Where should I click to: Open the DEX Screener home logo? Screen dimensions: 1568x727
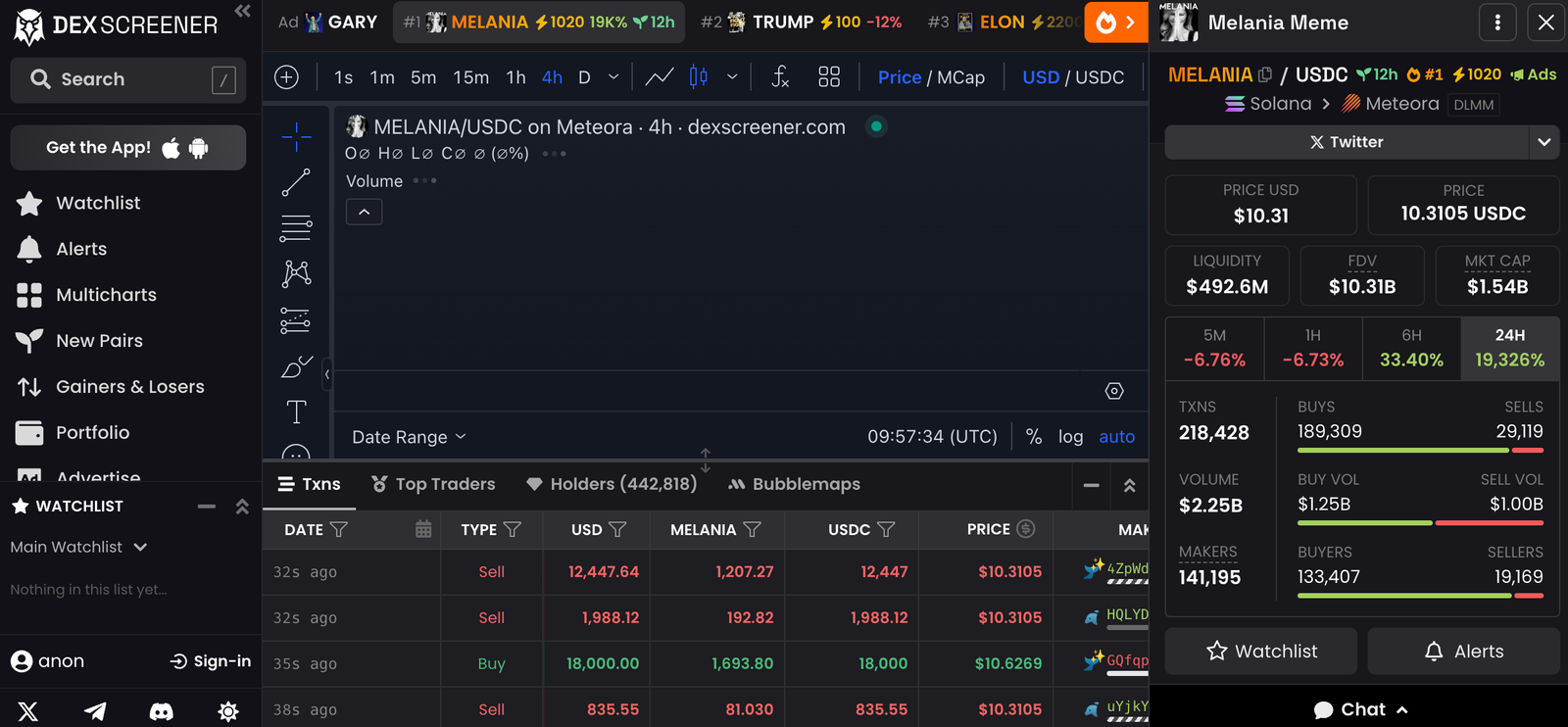116,26
